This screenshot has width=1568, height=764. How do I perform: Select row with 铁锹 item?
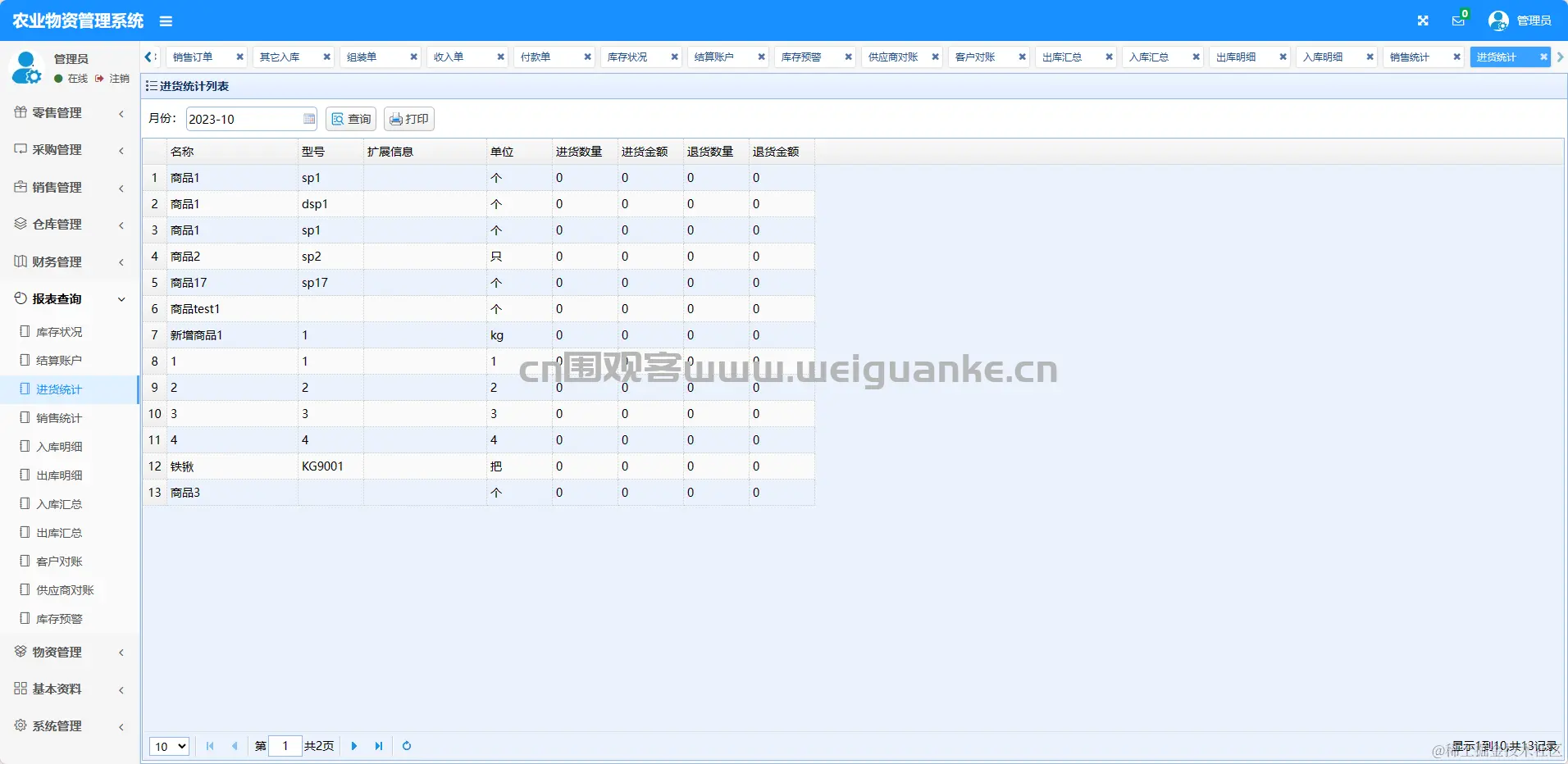click(479, 466)
